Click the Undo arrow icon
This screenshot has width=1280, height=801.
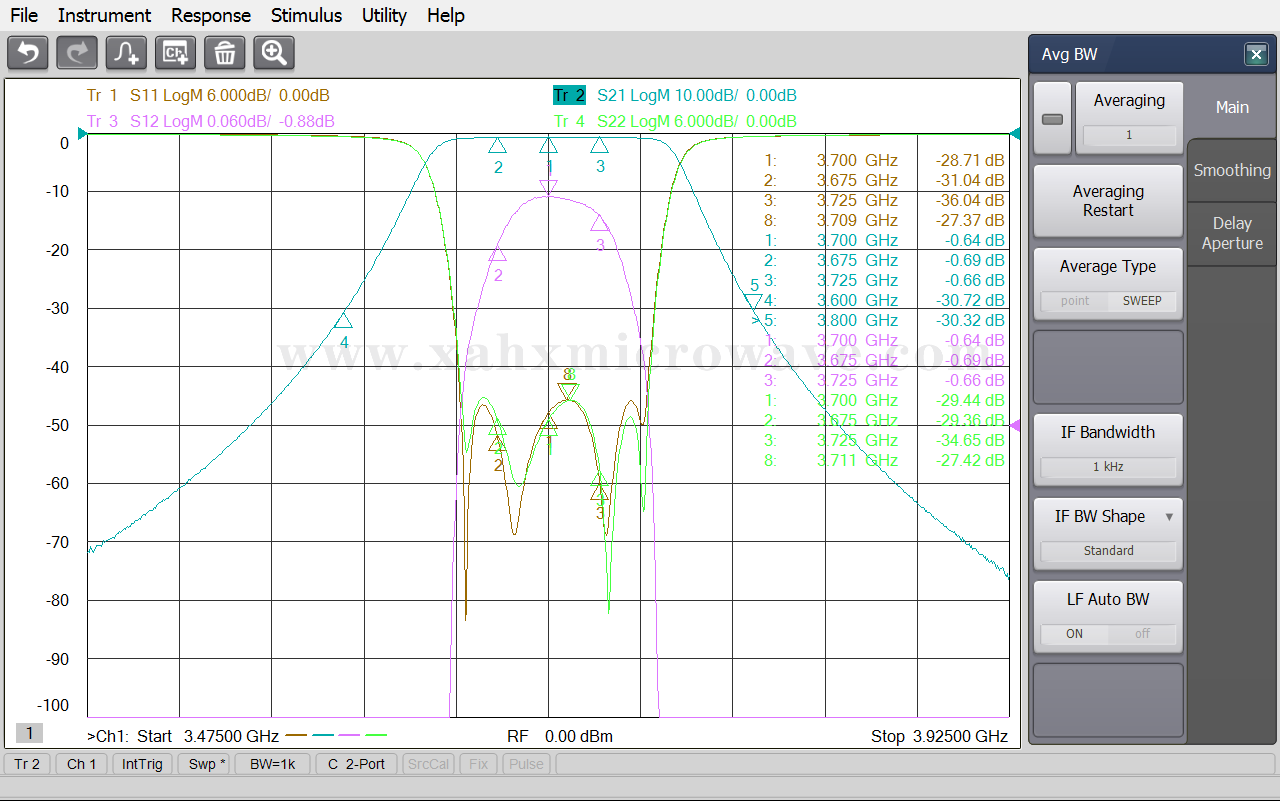coord(28,53)
